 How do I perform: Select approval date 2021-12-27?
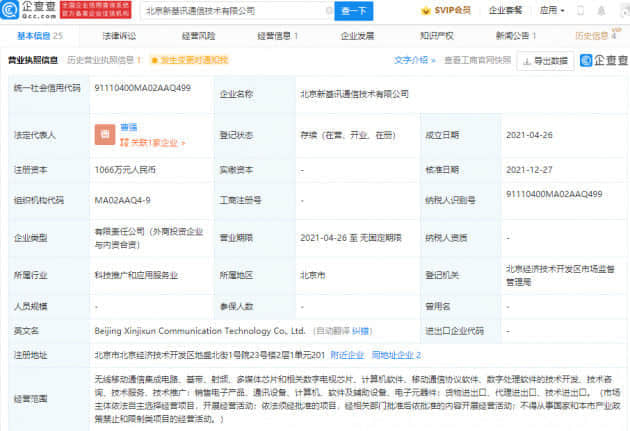(x=529, y=170)
